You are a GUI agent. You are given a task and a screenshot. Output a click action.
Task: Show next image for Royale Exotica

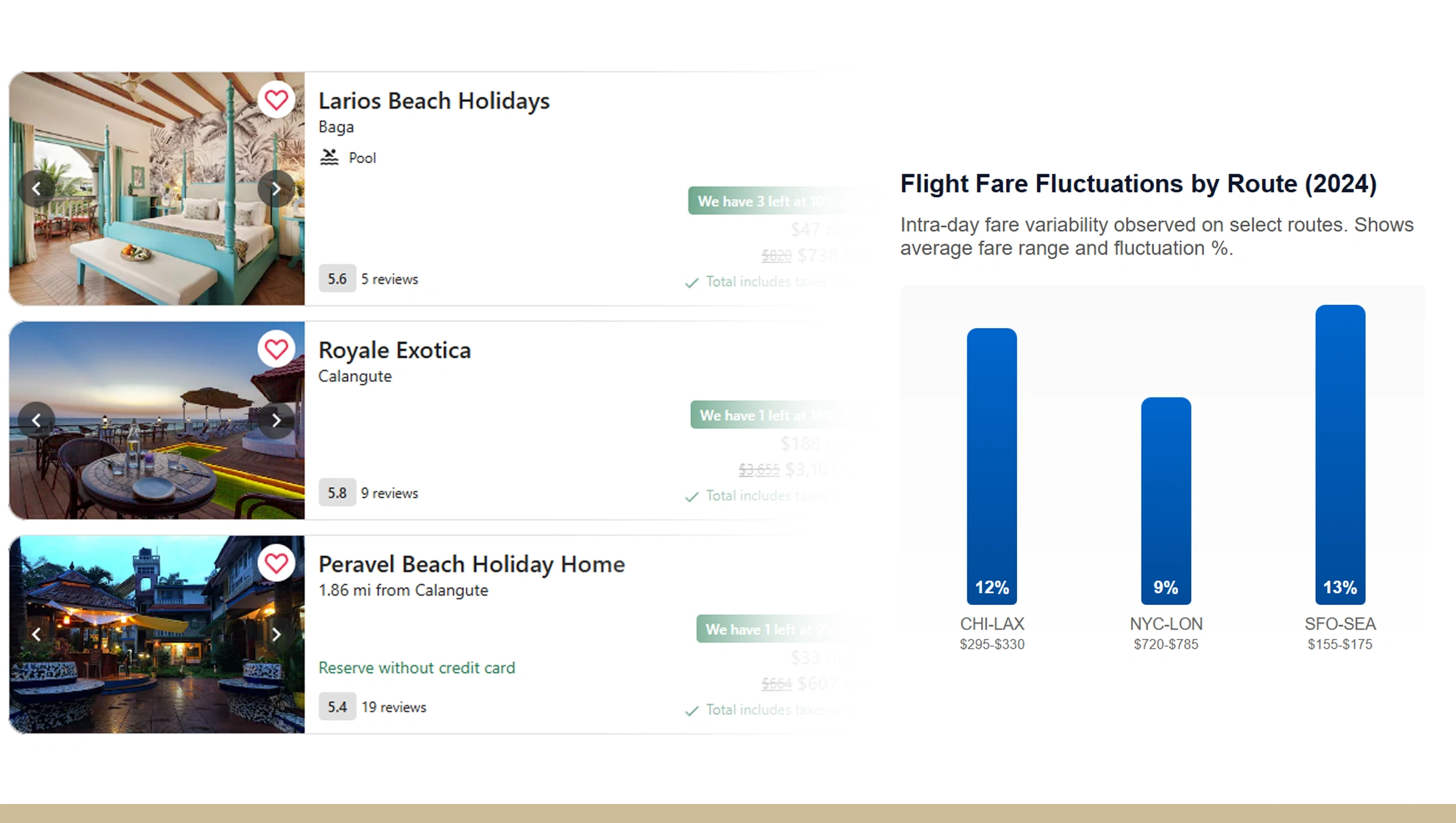[x=276, y=420]
